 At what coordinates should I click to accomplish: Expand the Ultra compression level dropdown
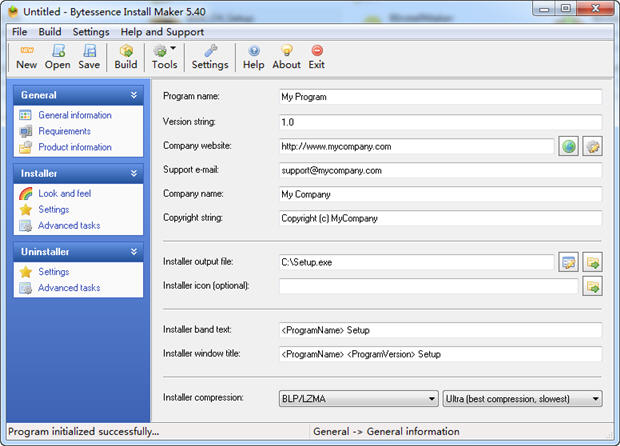click(522, 398)
